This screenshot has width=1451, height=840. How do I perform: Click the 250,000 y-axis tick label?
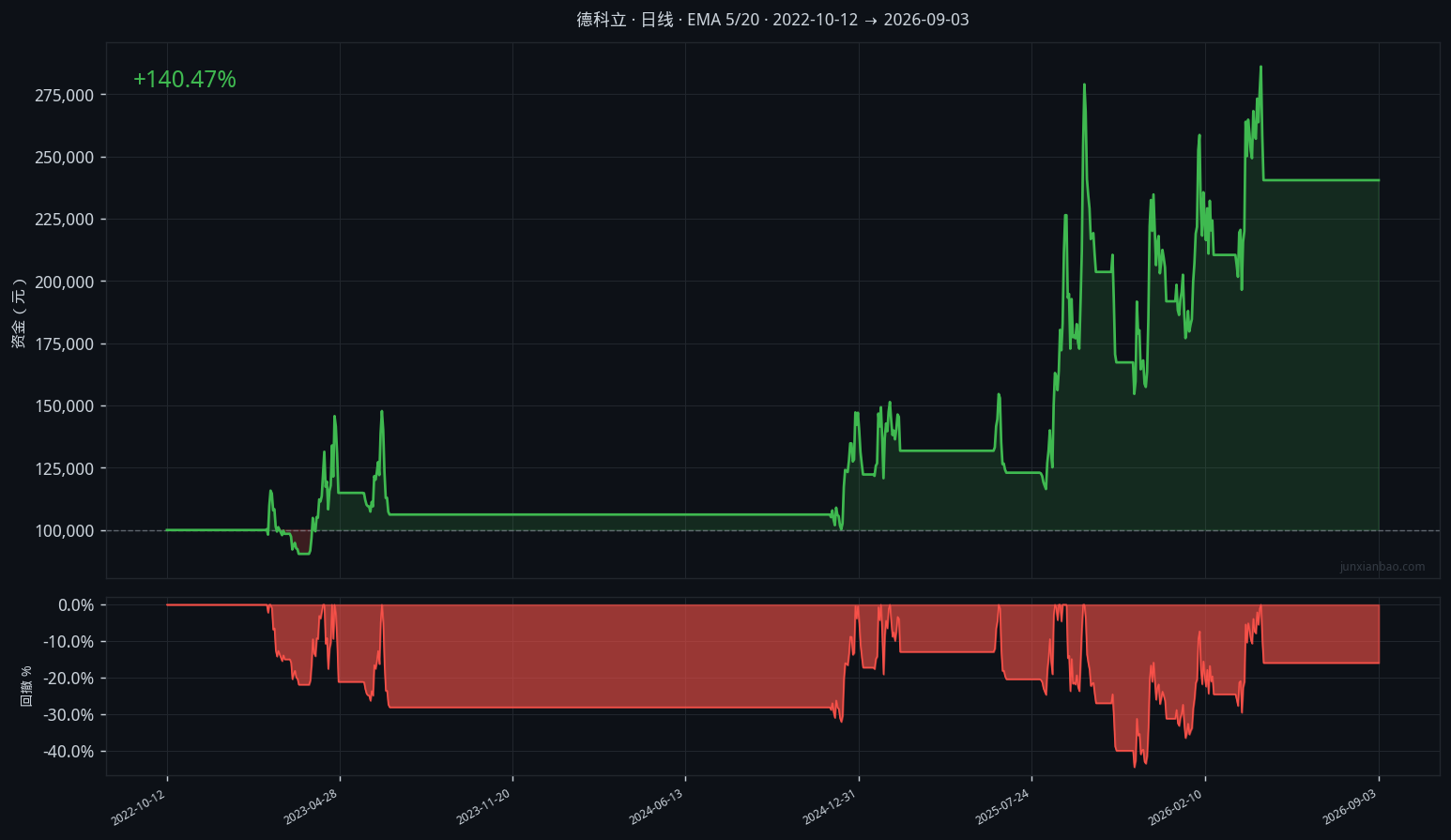65,158
